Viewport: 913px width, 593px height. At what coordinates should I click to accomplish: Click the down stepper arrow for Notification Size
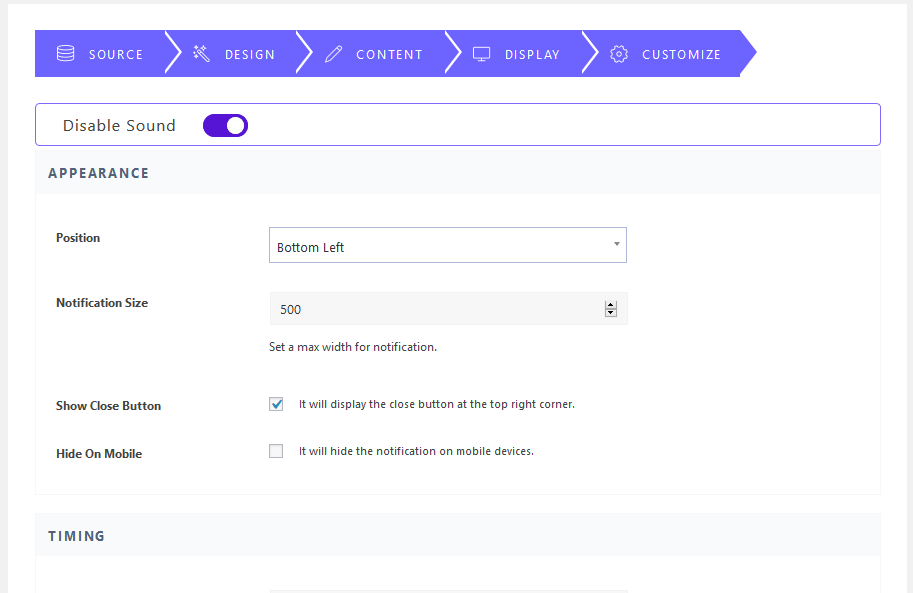pos(610,312)
